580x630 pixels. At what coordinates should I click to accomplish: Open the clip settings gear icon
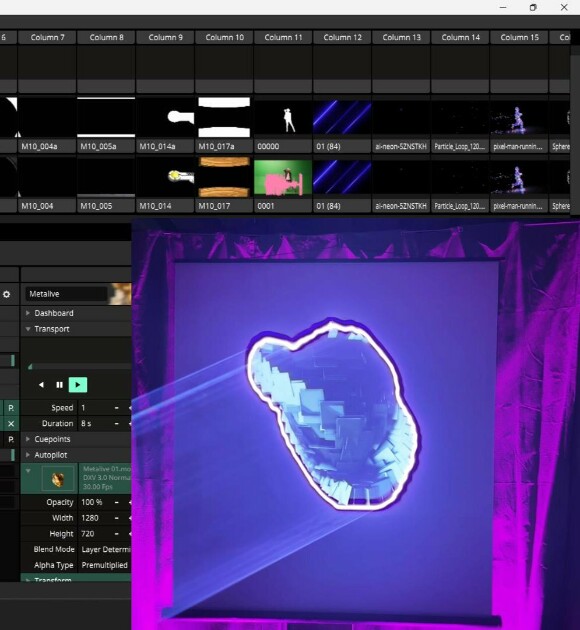tap(6, 294)
